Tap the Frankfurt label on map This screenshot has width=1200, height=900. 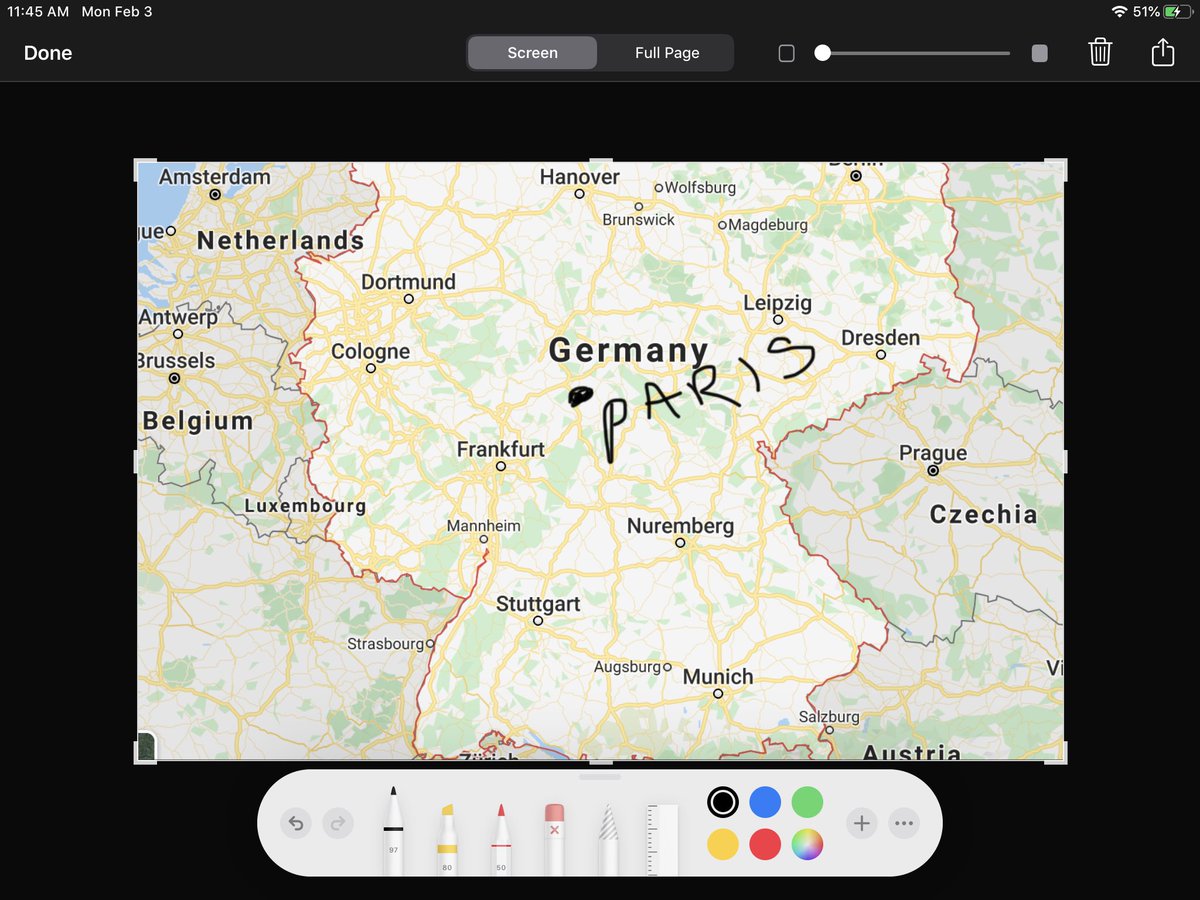tap(500, 449)
